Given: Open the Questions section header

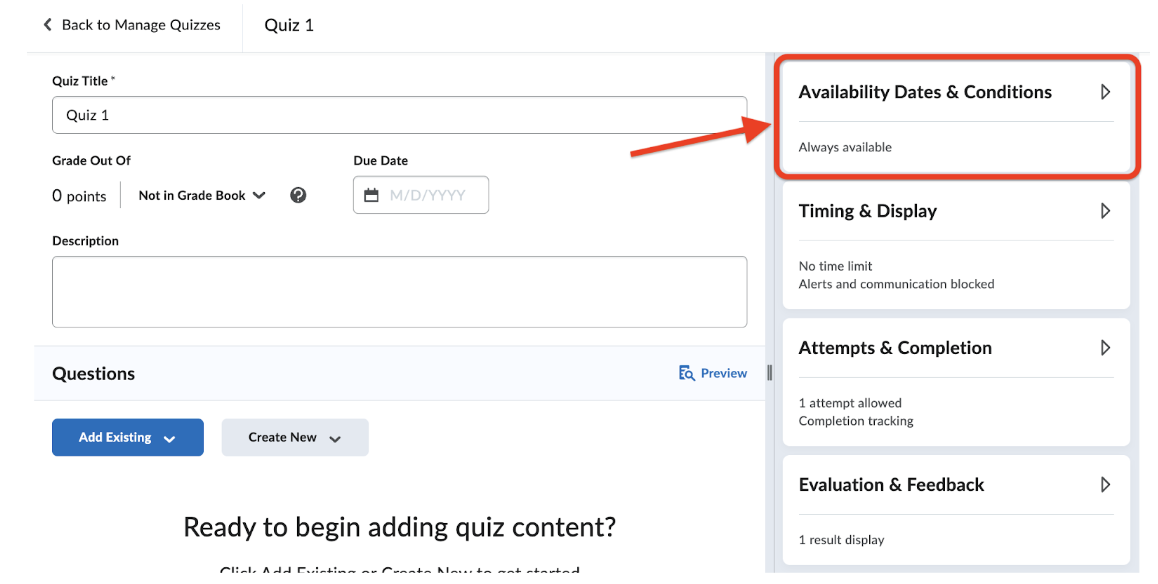Looking at the screenshot, I should (93, 373).
